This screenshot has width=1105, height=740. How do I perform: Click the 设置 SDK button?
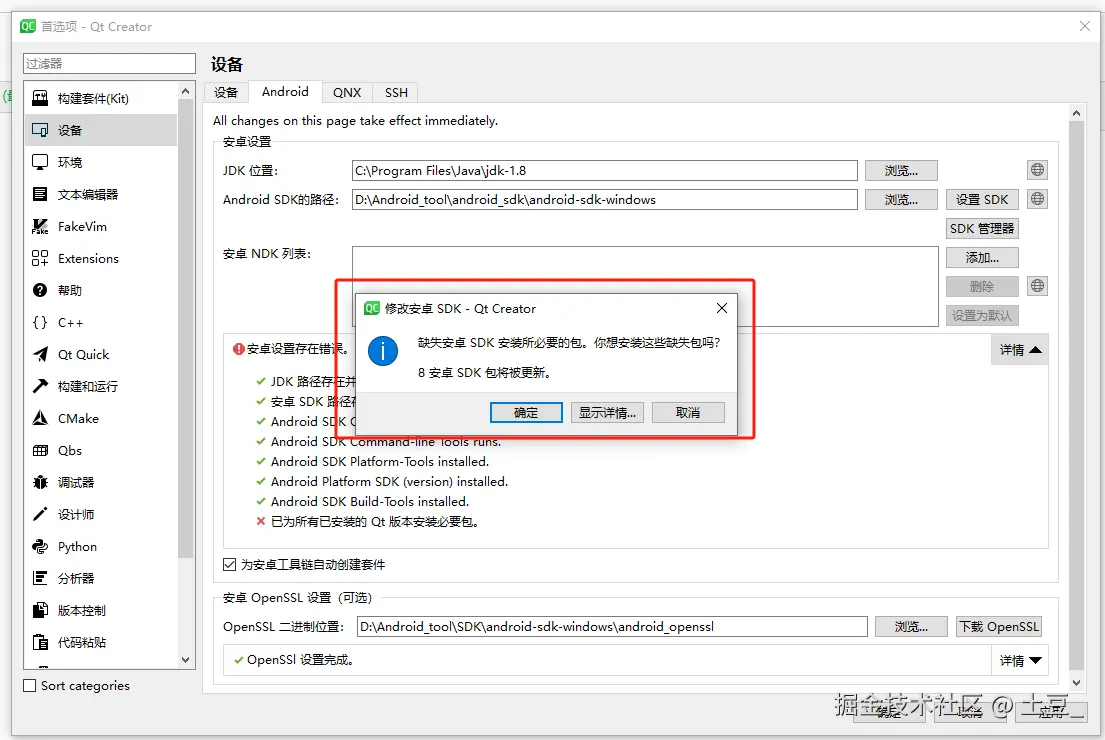[982, 199]
